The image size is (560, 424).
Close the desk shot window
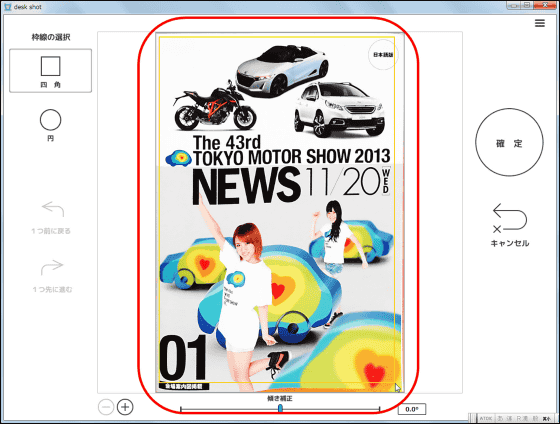545,5
